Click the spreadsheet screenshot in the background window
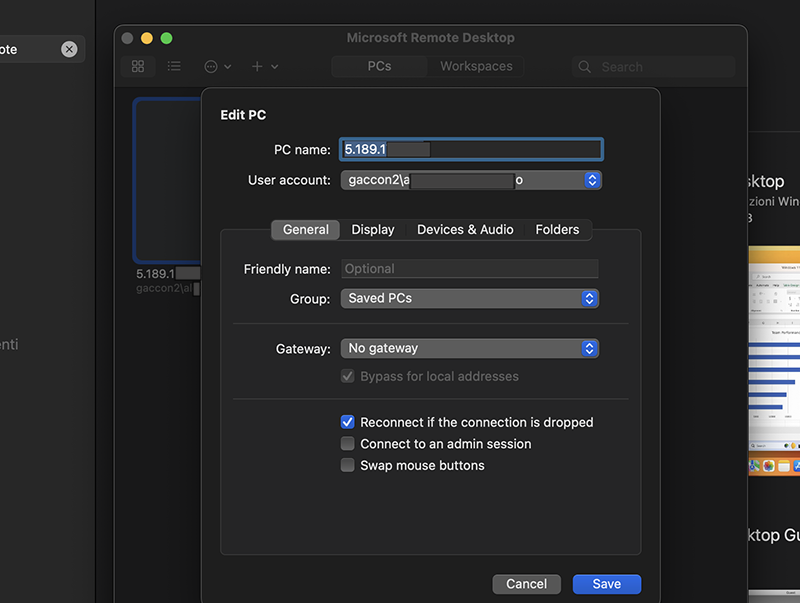 [774, 361]
